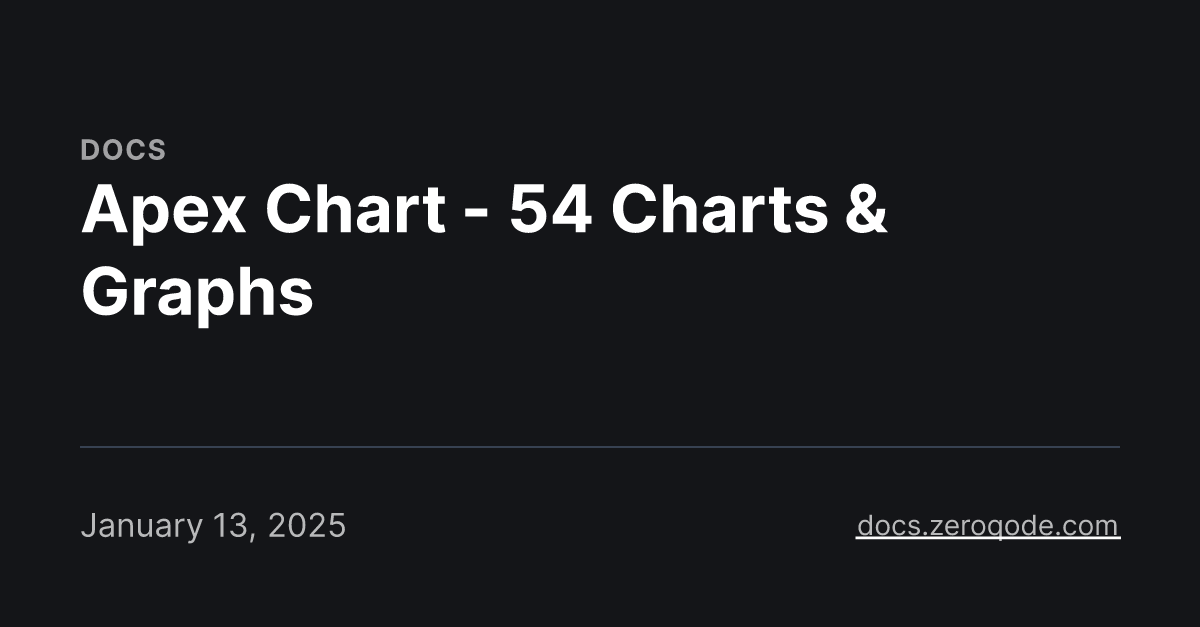Click the capital G in Graphs

click(x=102, y=293)
